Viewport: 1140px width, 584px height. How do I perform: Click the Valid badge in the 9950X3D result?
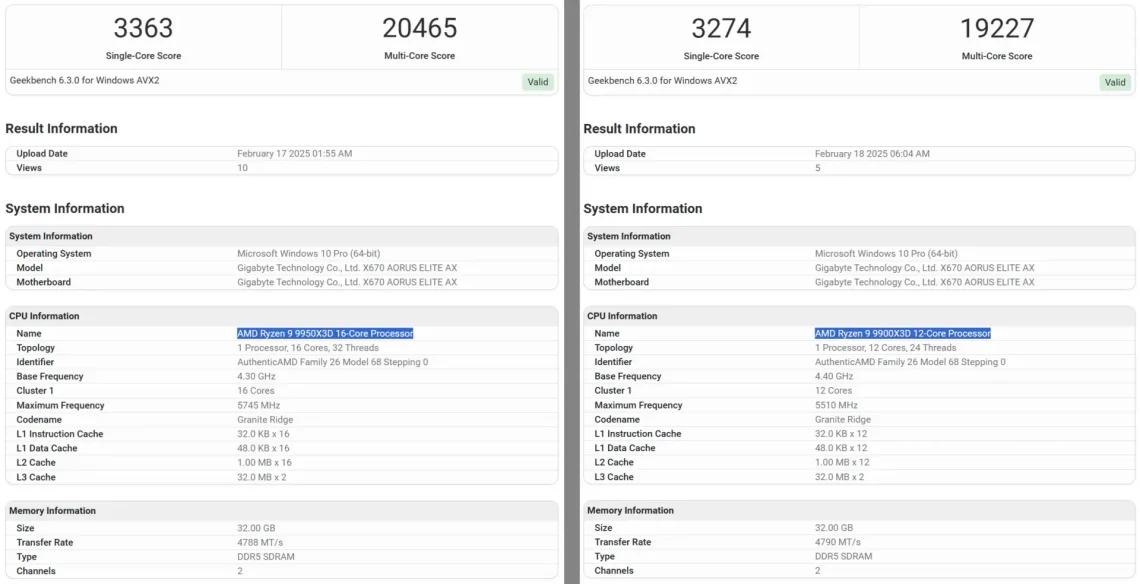(538, 82)
